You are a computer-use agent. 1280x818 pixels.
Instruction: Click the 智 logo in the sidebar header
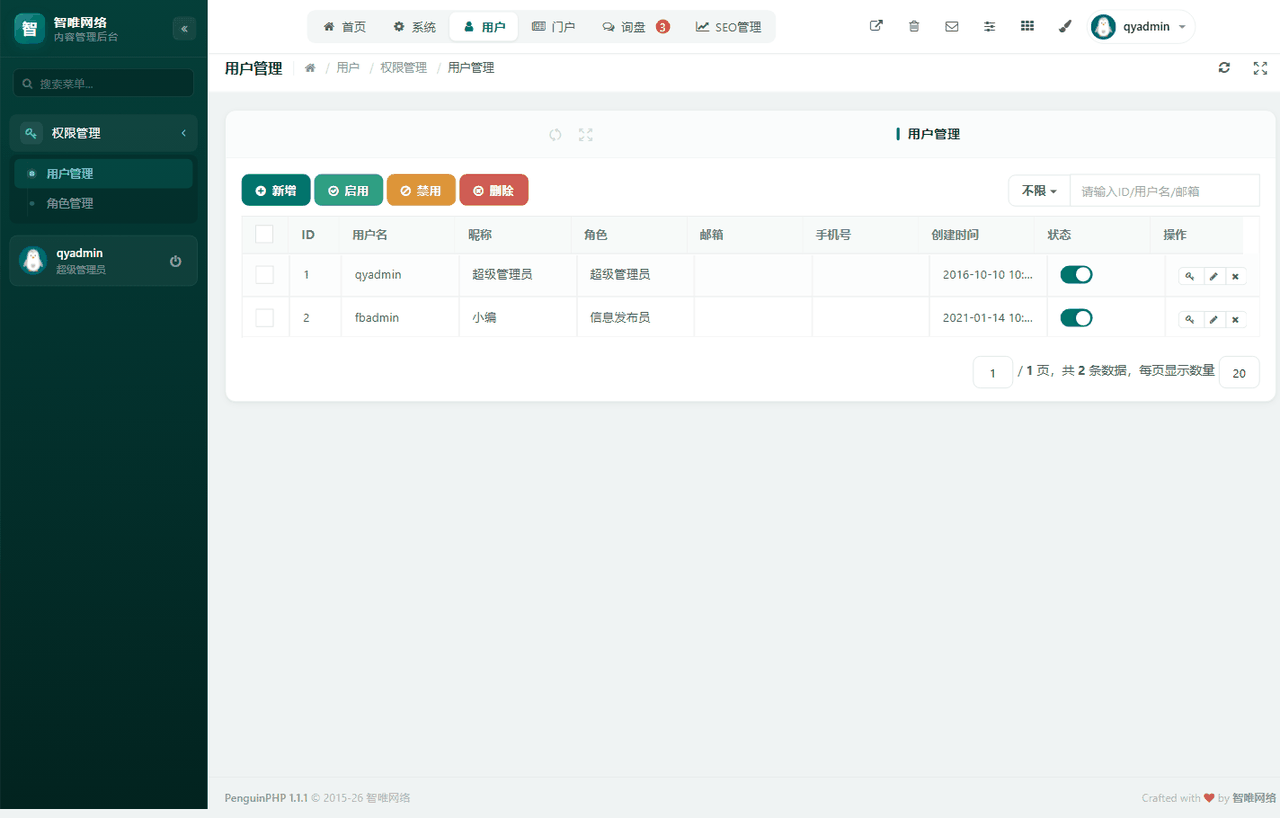(x=30, y=28)
